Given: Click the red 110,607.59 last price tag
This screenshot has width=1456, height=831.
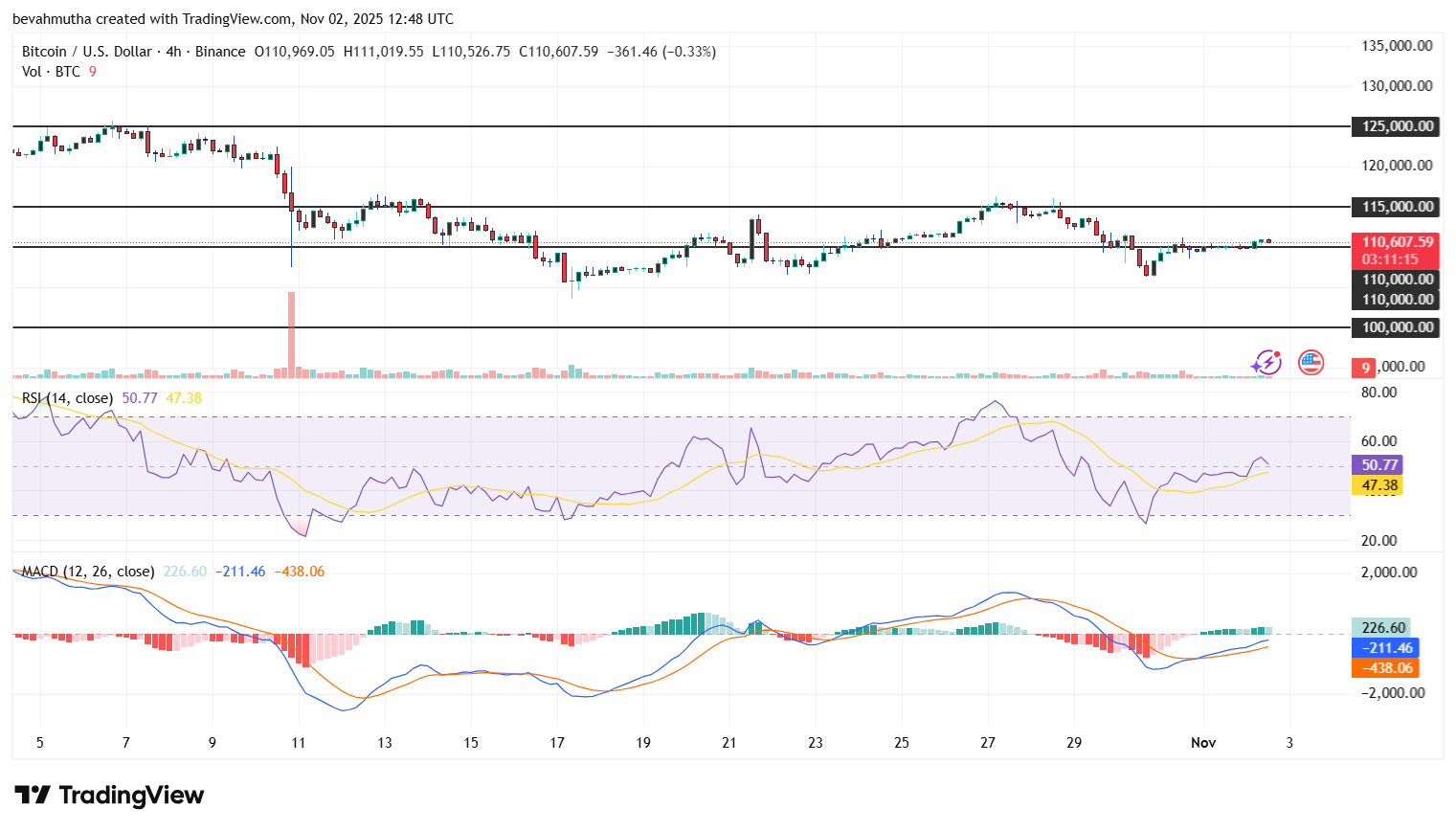Looking at the screenshot, I should pyautogui.click(x=1394, y=243).
